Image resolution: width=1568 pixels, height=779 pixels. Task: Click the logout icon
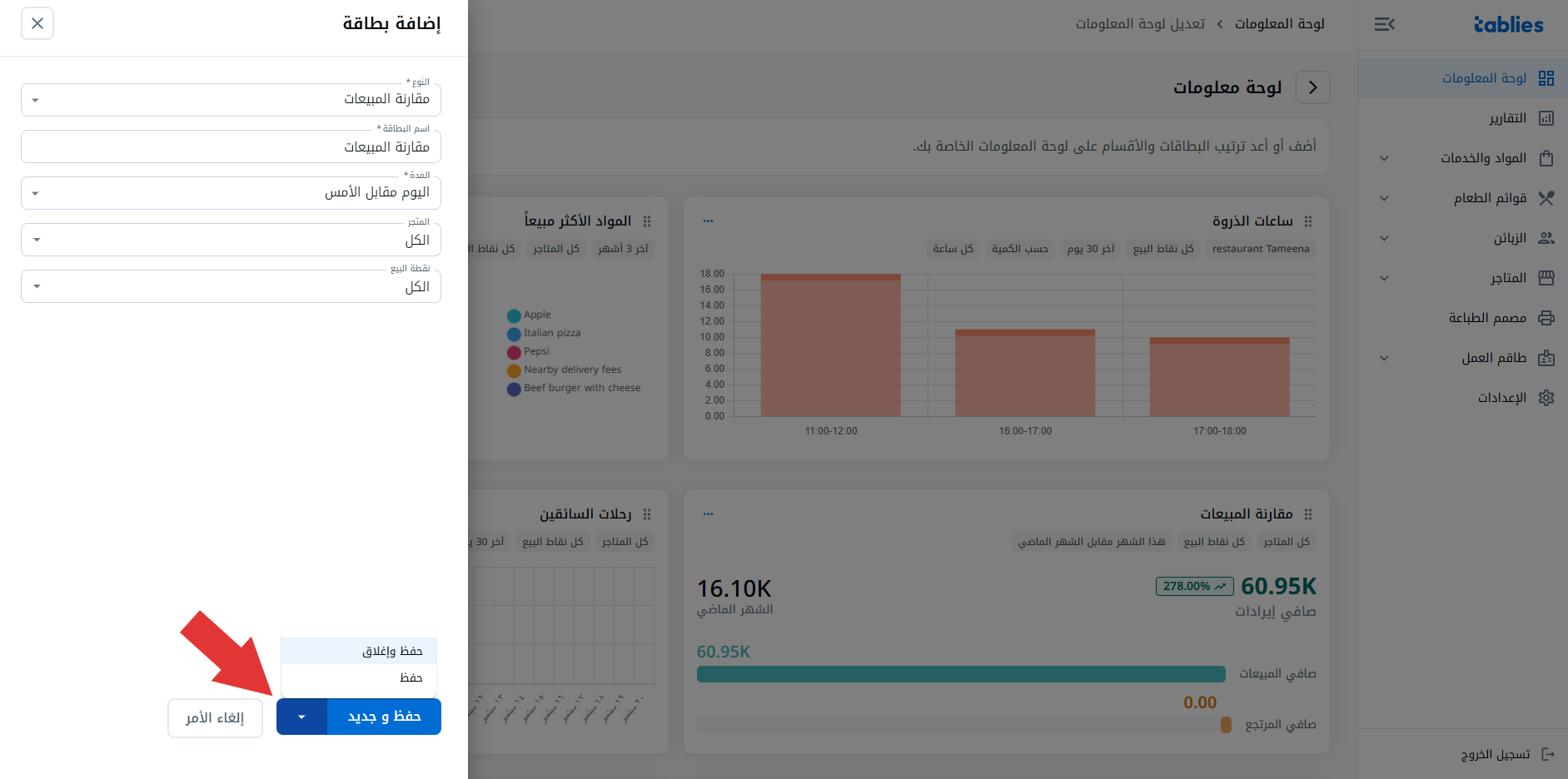(x=1548, y=754)
